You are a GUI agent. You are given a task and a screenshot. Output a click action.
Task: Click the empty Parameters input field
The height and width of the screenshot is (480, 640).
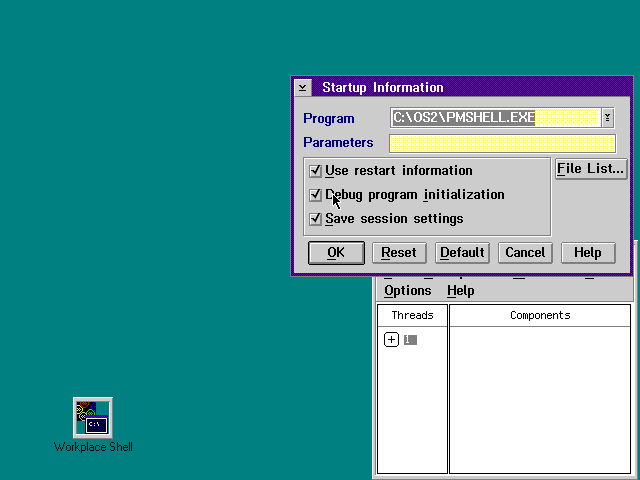(x=502, y=143)
